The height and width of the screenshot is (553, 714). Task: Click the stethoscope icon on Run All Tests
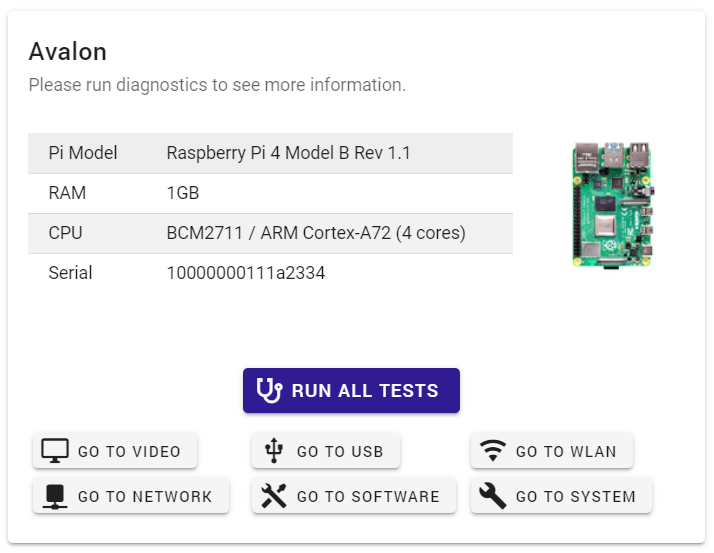269,390
